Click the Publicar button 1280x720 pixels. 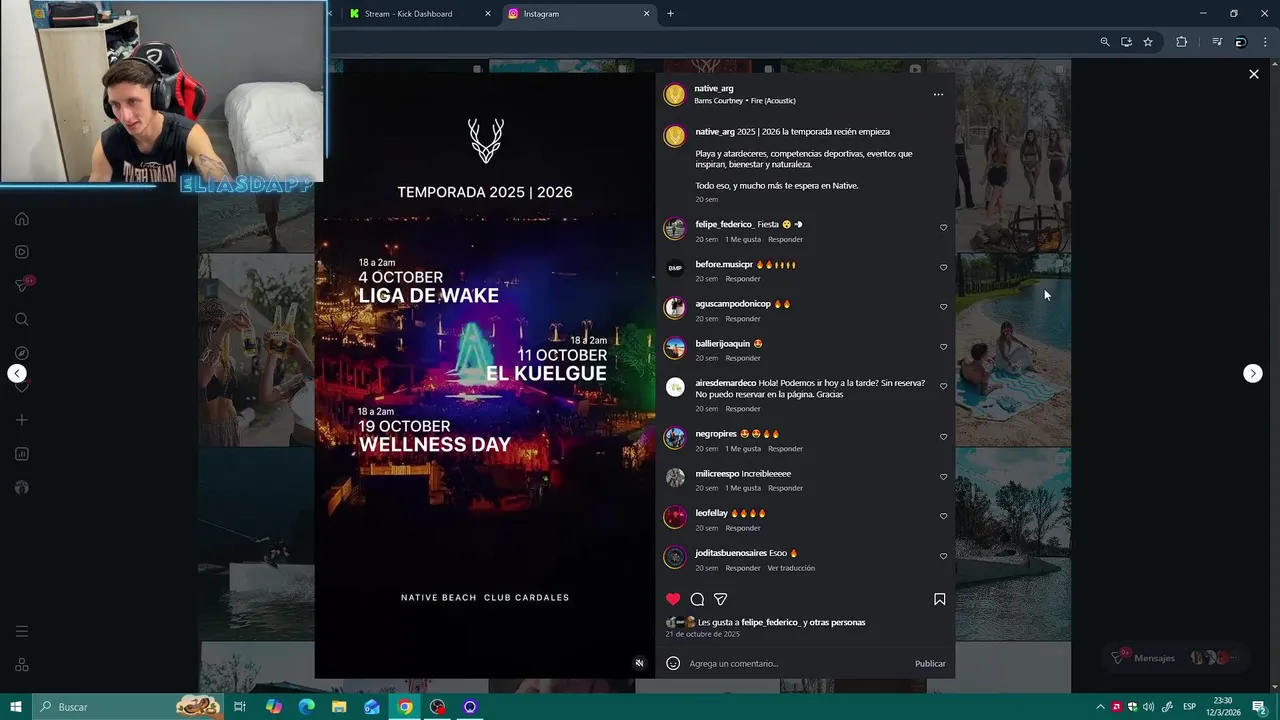(x=930, y=664)
